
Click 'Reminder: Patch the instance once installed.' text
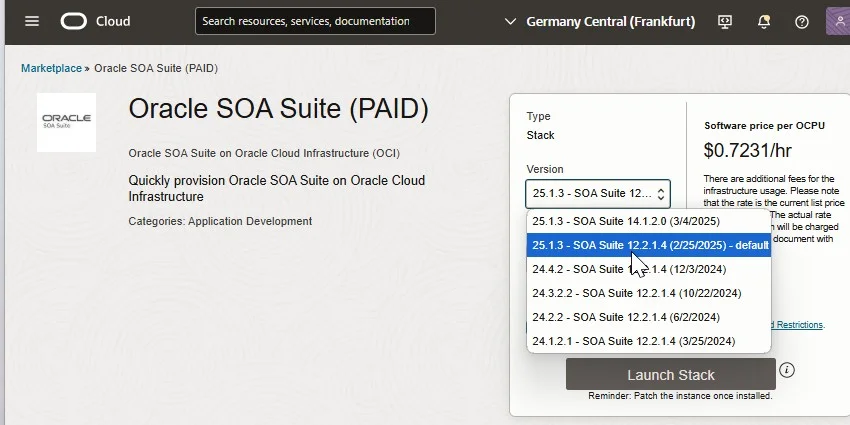(x=680, y=396)
